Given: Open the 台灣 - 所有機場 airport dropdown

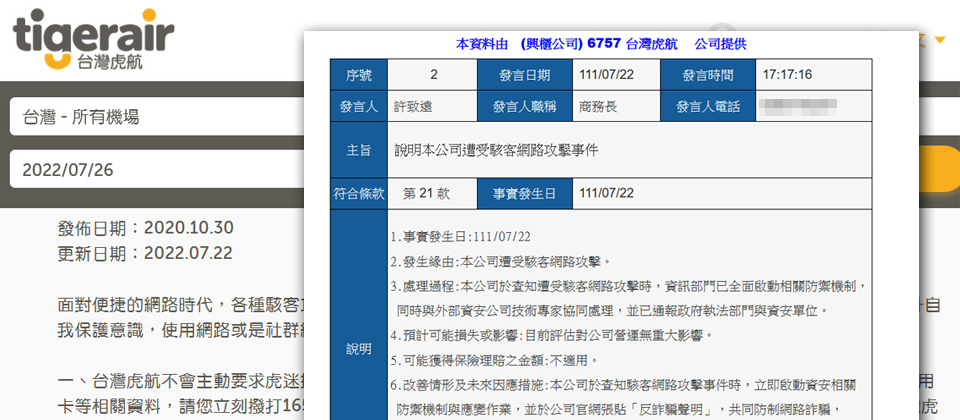Looking at the screenshot, I should click(150, 117).
